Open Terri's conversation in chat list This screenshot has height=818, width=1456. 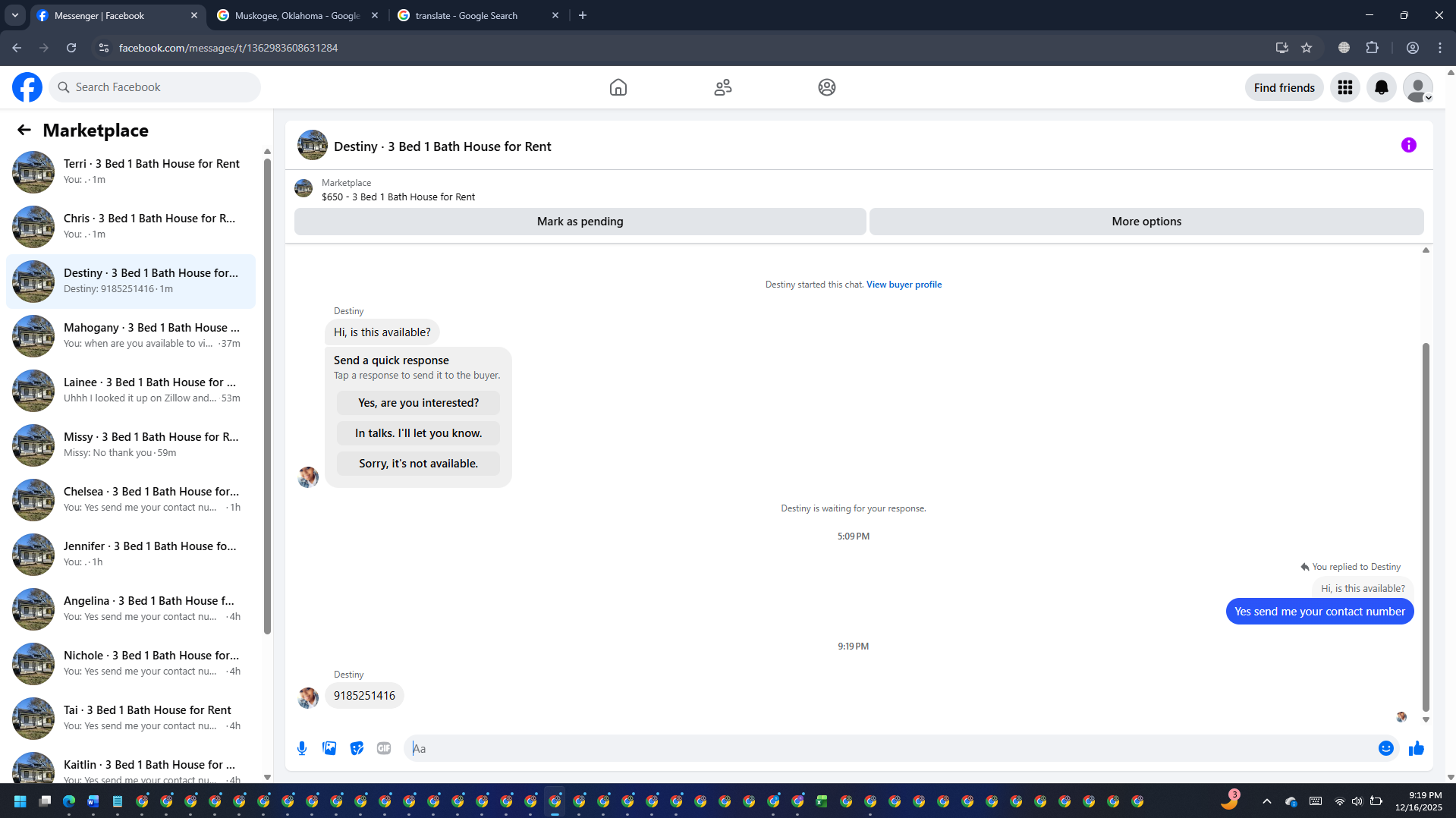click(x=131, y=172)
